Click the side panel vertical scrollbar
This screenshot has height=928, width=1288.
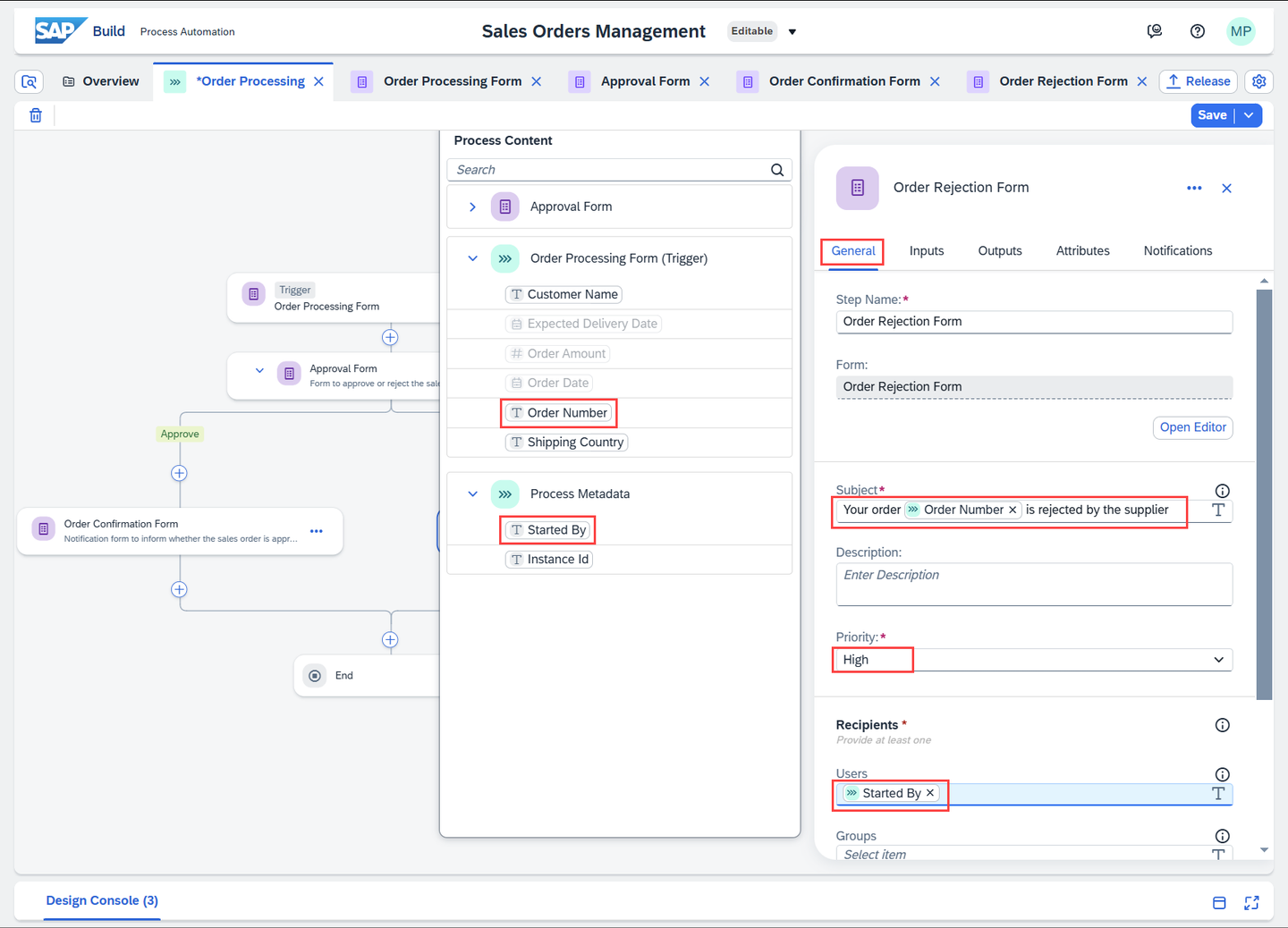(x=1264, y=494)
